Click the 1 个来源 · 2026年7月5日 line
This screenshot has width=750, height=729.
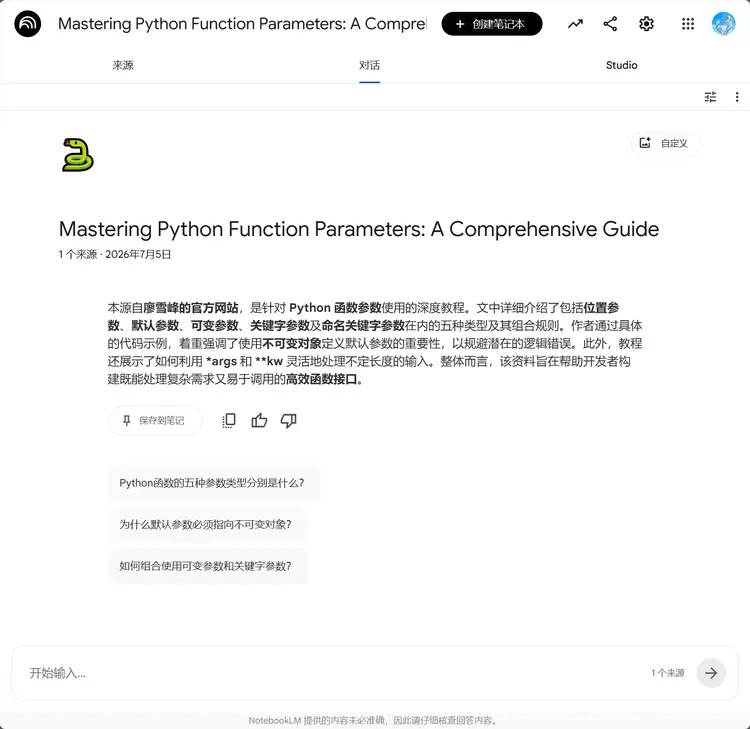coord(115,254)
